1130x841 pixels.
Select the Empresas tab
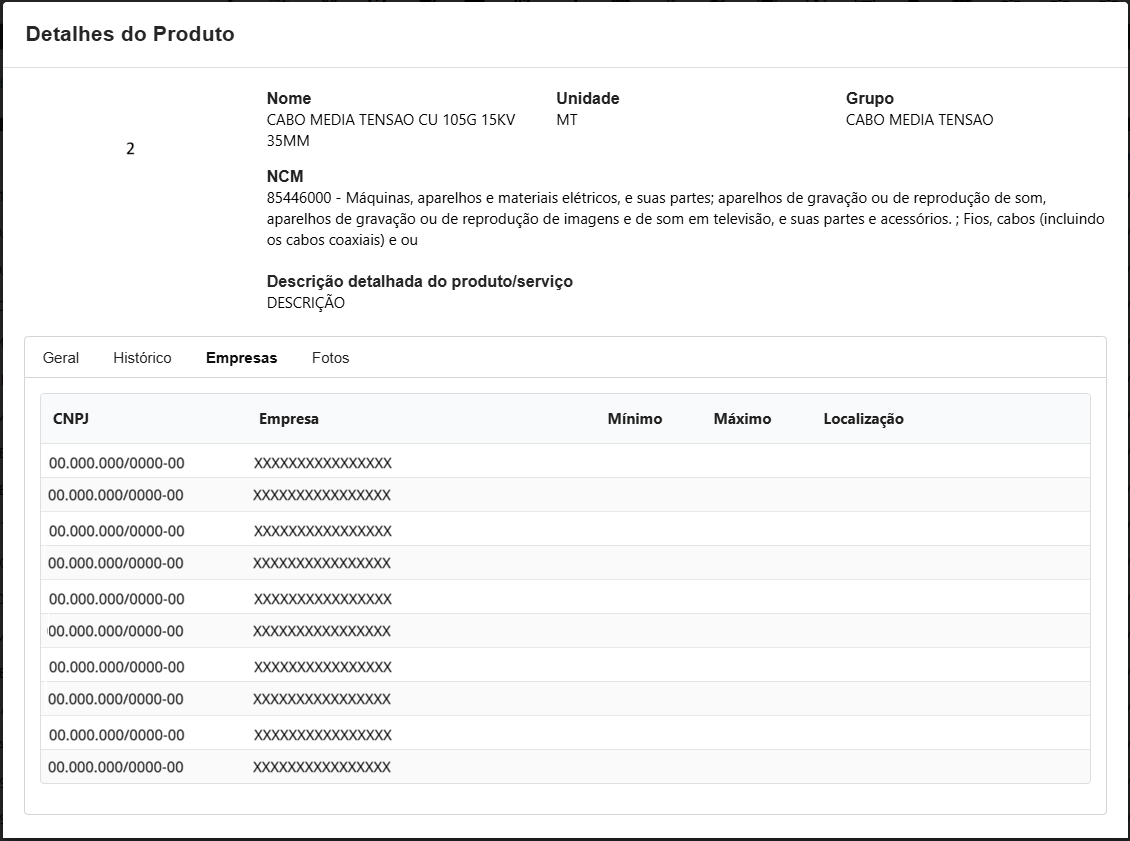(x=241, y=358)
